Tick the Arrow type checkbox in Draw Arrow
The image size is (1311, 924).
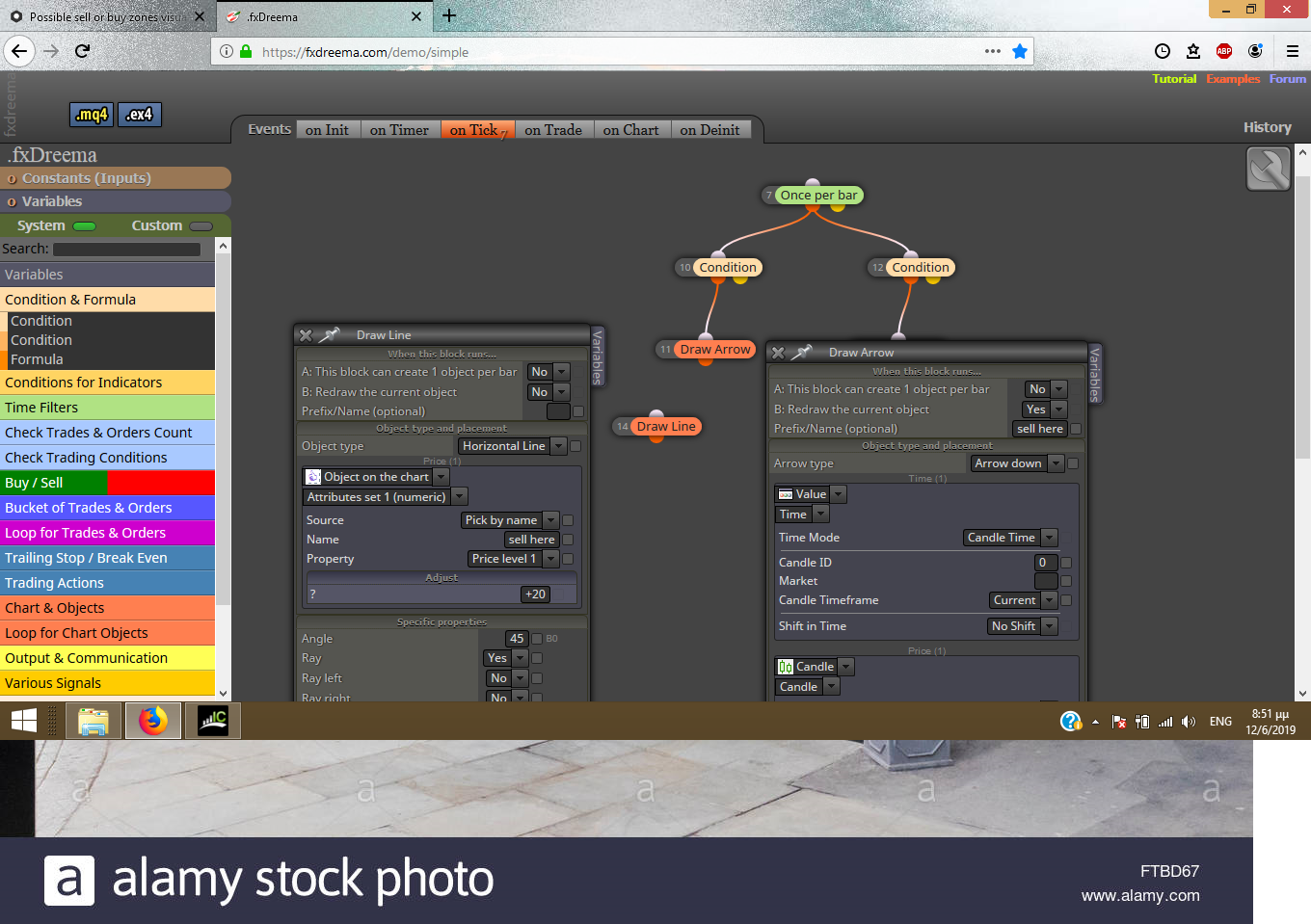click(1073, 463)
